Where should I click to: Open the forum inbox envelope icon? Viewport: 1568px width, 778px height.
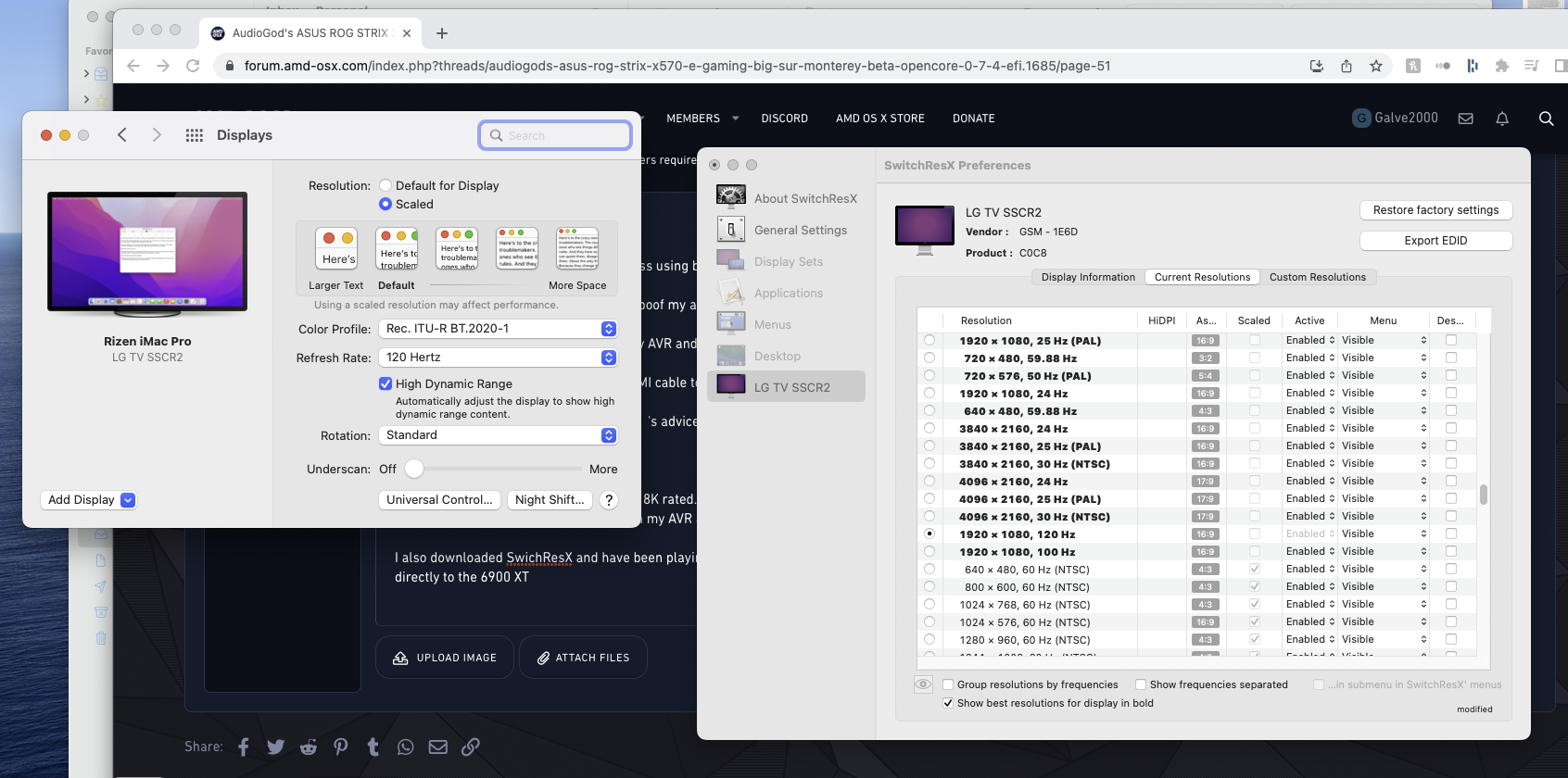coord(1466,119)
